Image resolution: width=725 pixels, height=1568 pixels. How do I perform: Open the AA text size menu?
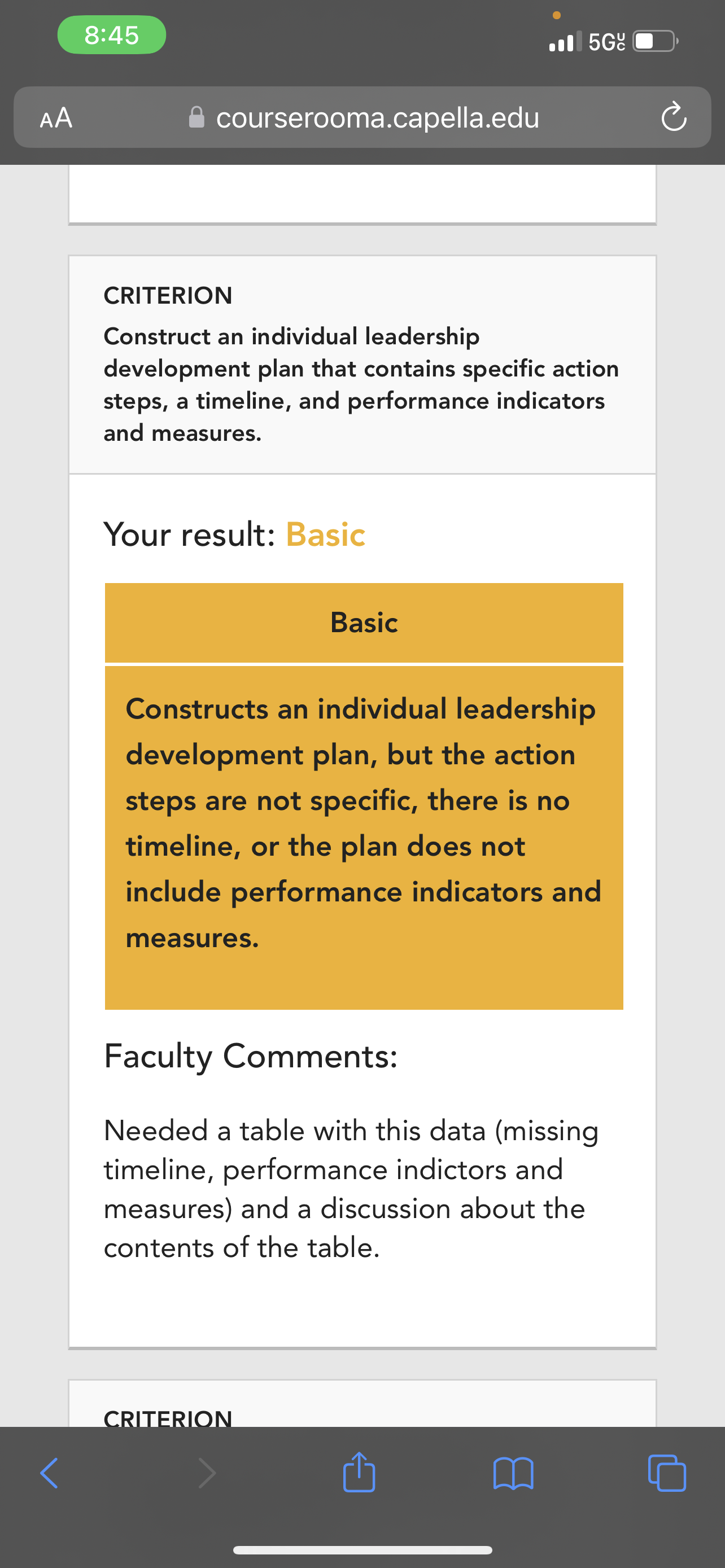click(x=56, y=117)
